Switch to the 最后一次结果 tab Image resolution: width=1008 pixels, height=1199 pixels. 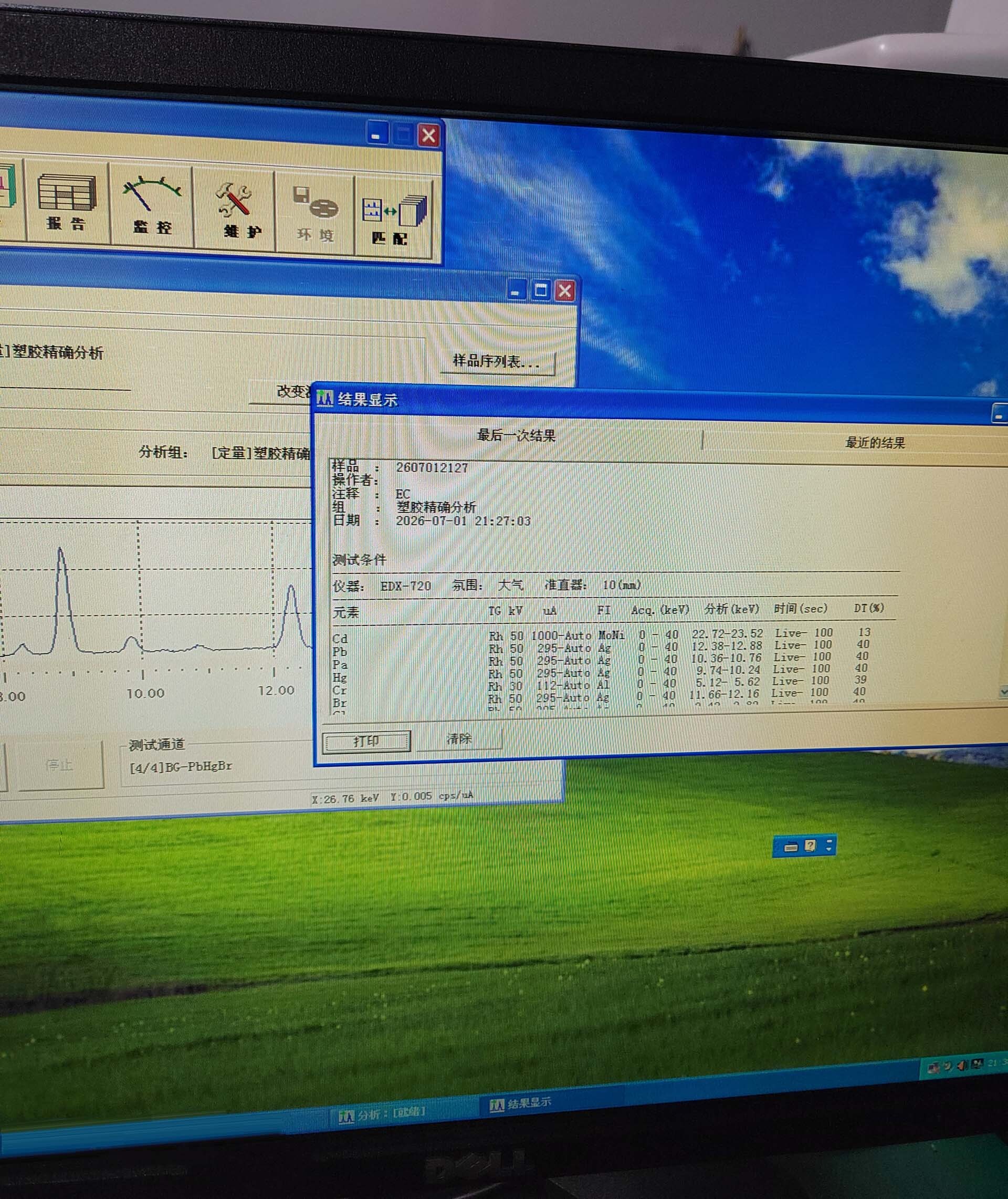pyautogui.click(x=516, y=436)
